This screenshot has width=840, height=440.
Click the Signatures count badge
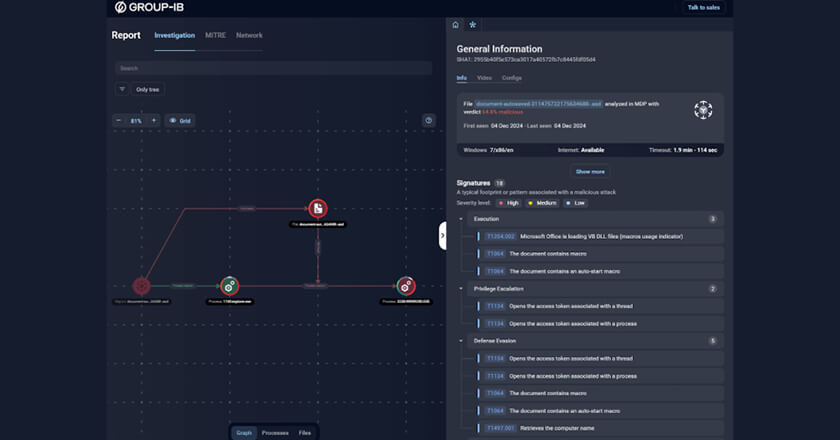(499, 183)
